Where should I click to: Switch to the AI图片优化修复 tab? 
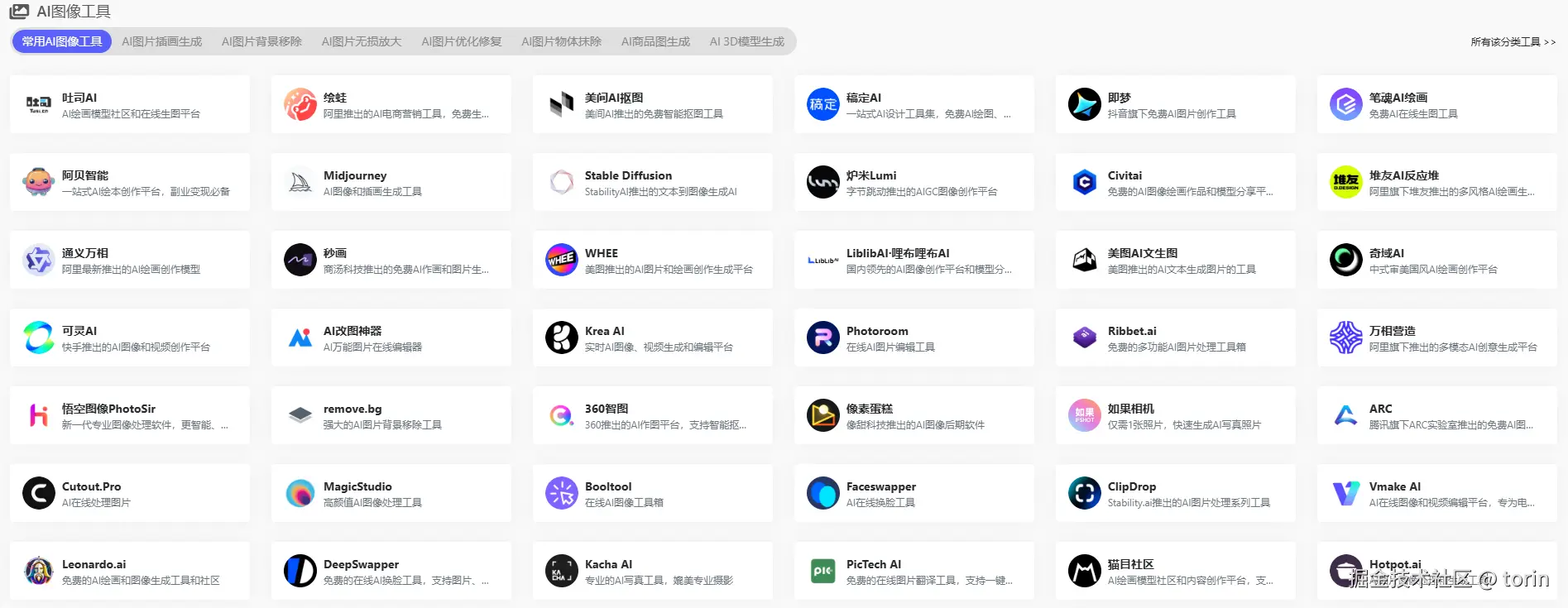pyautogui.click(x=462, y=41)
